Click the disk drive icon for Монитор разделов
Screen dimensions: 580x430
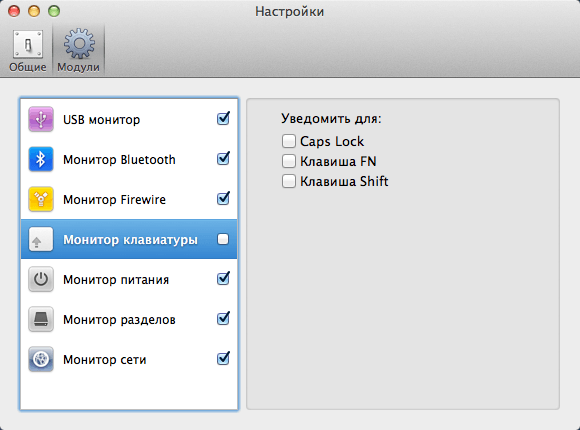(x=41, y=319)
